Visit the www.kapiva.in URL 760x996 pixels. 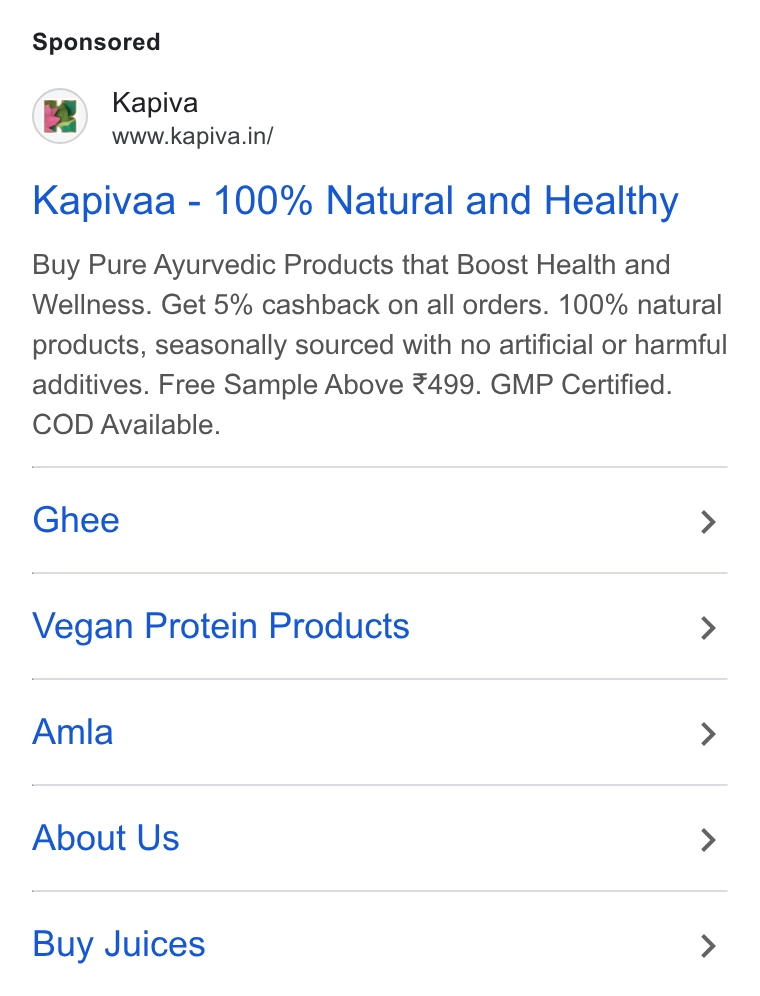pyautogui.click(x=193, y=136)
